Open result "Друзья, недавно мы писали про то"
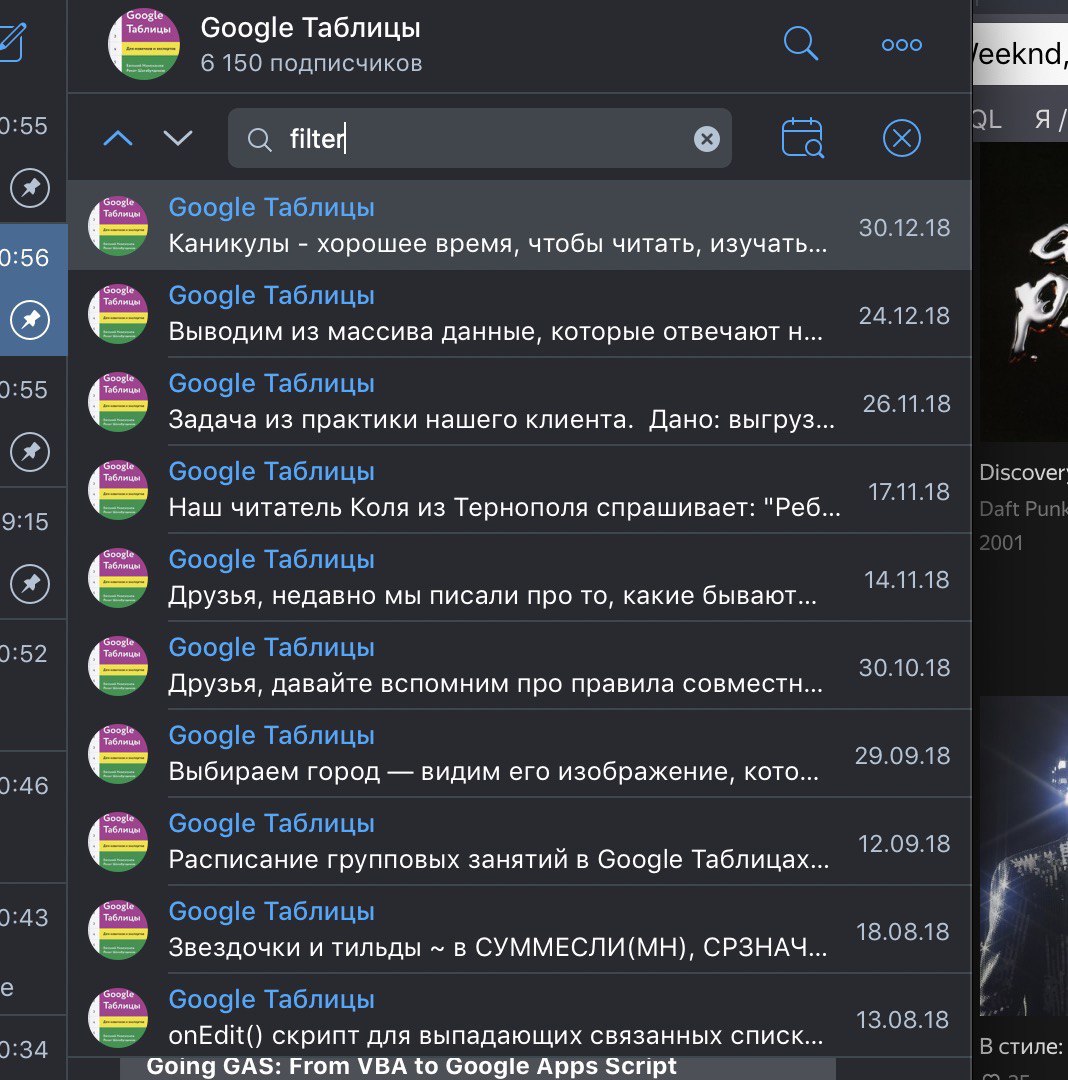Viewport: 1068px width, 1080px height. (x=520, y=578)
